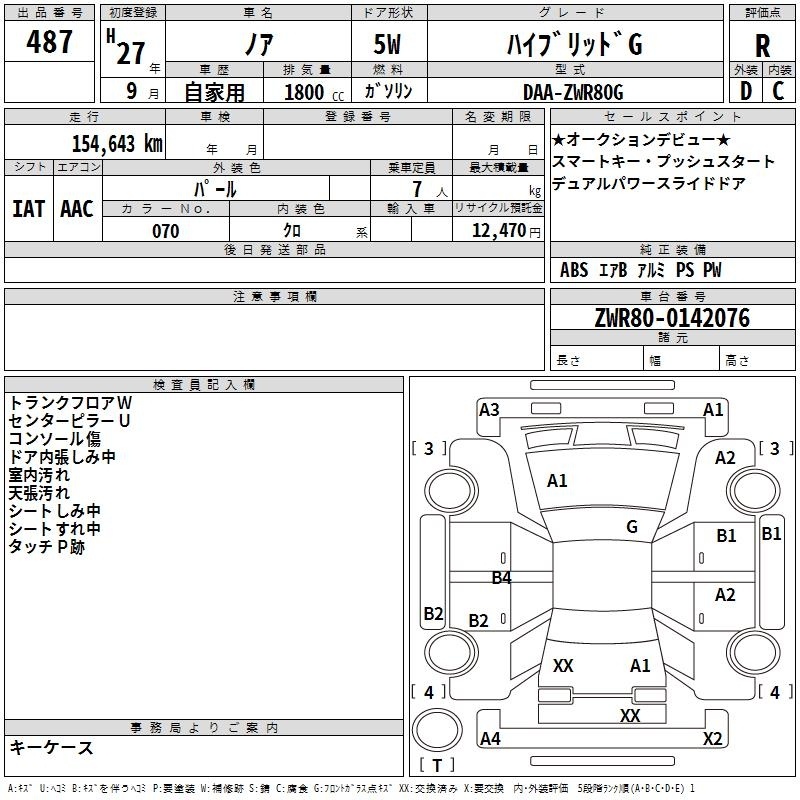800x800 pixels.
Task: Click the 注意事項欄 header
Action: 274,296
